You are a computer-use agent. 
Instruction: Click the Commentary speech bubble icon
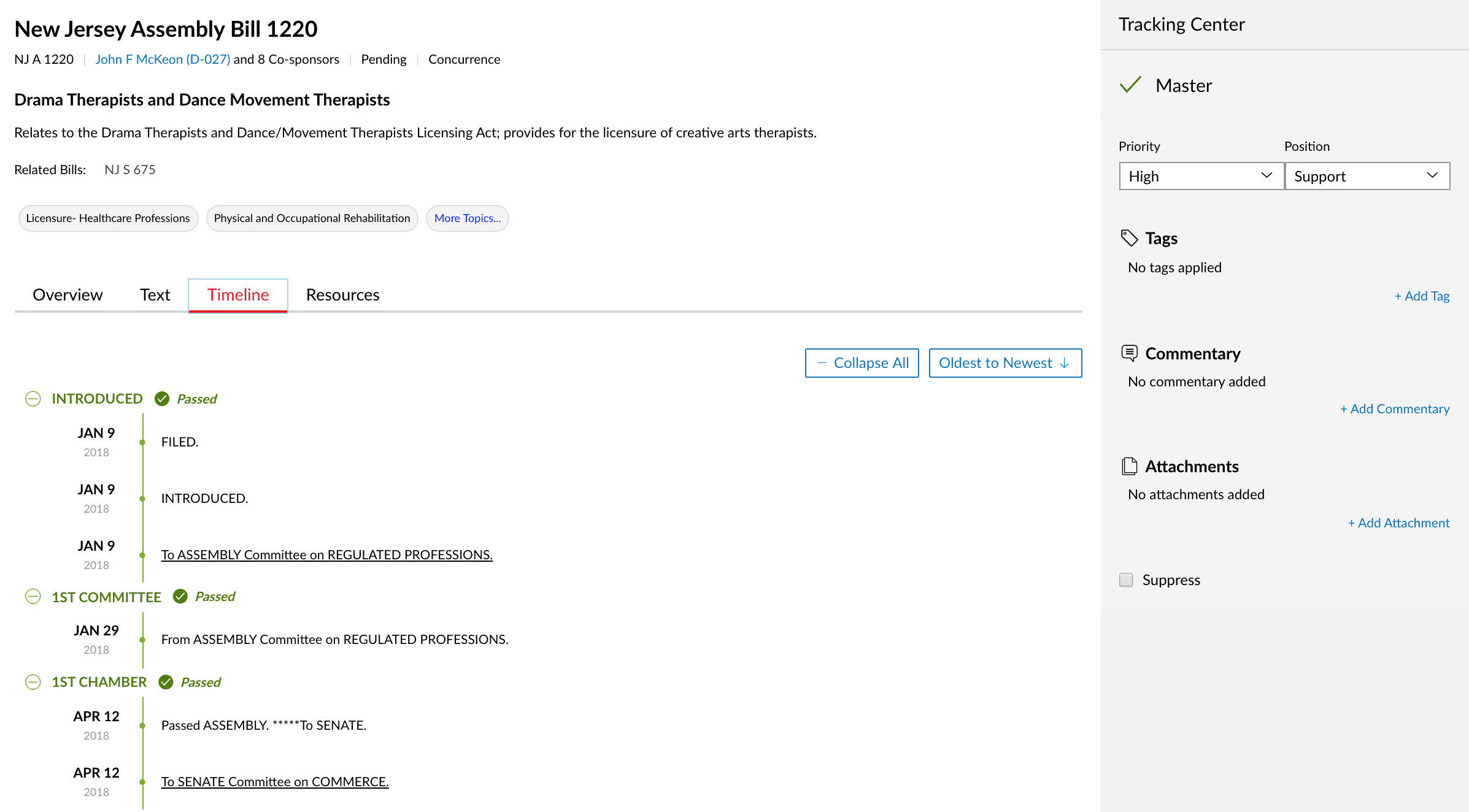coord(1129,353)
